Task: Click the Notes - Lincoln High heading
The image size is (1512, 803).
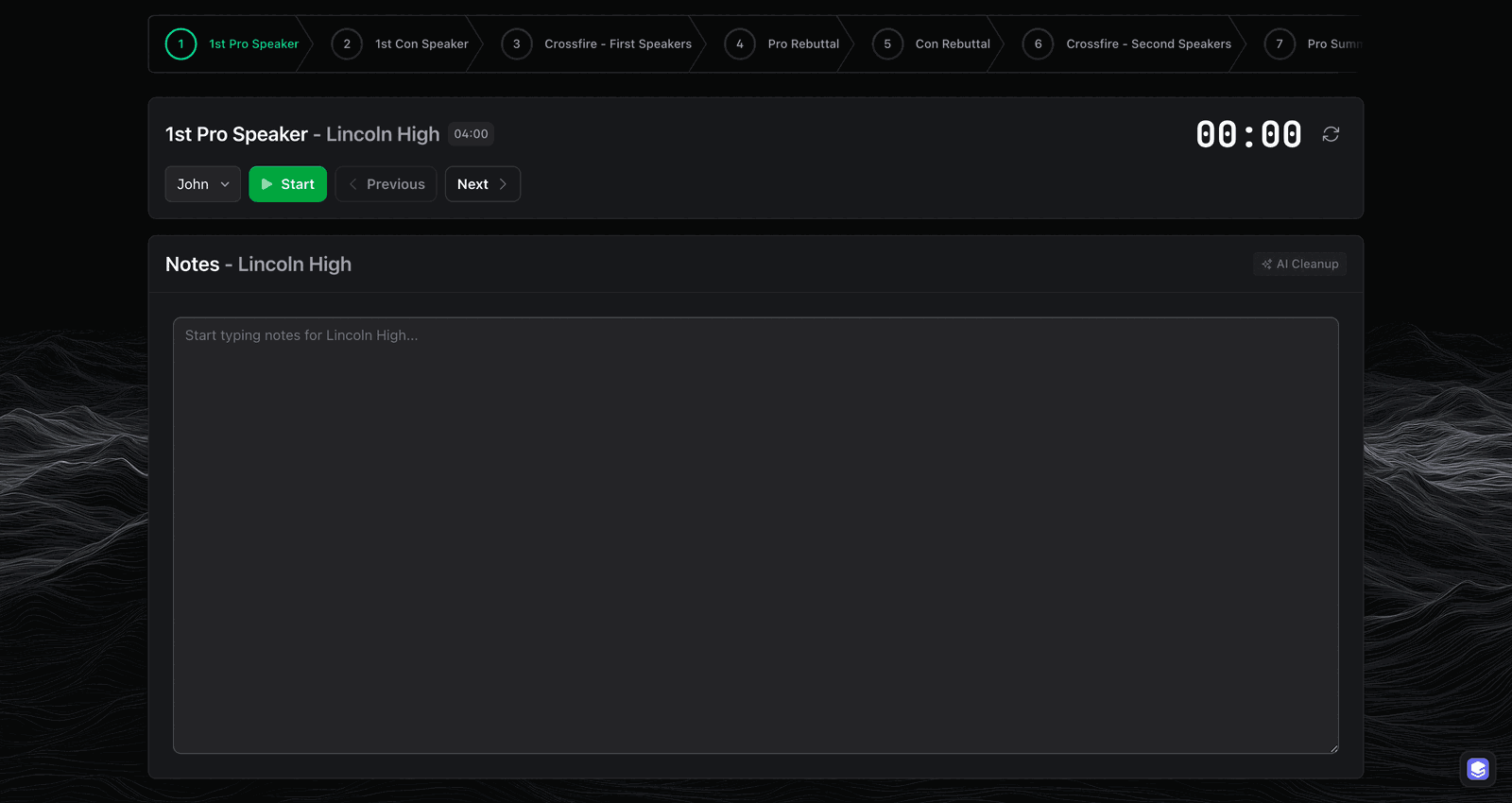Action: 258,265
